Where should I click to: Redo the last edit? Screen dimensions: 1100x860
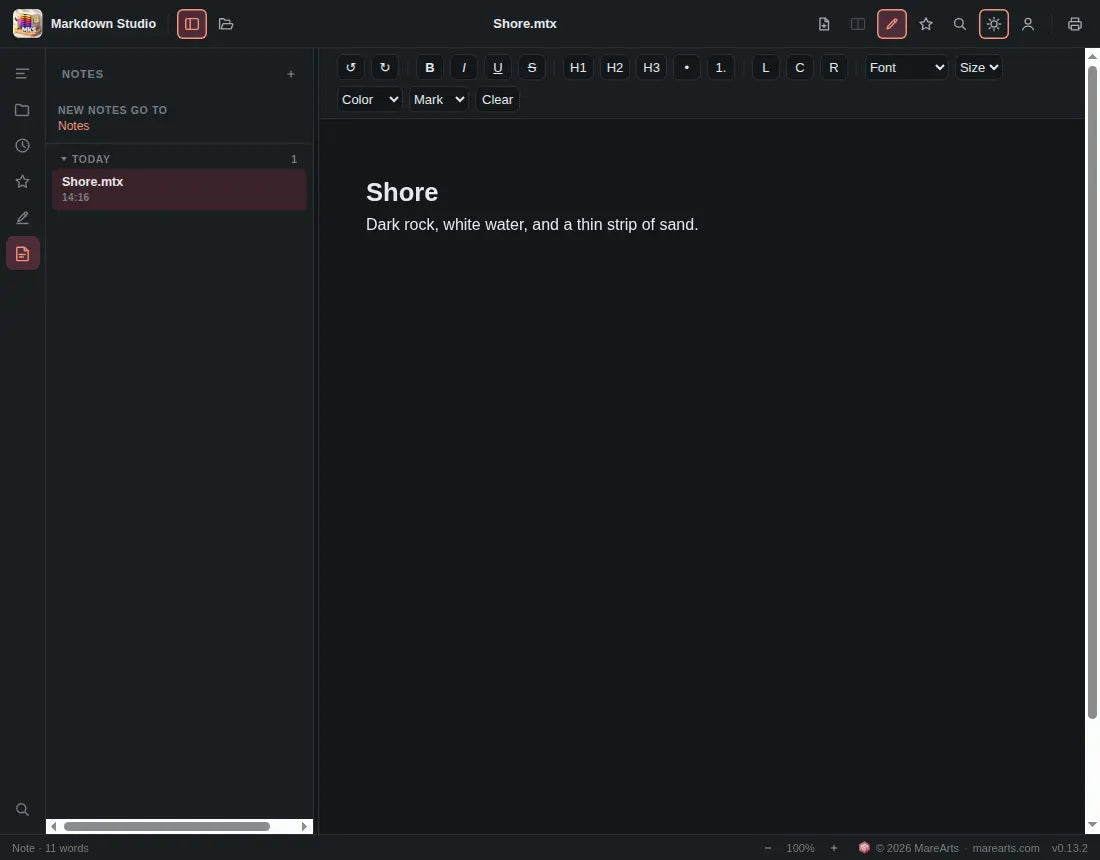pyautogui.click(x=384, y=67)
